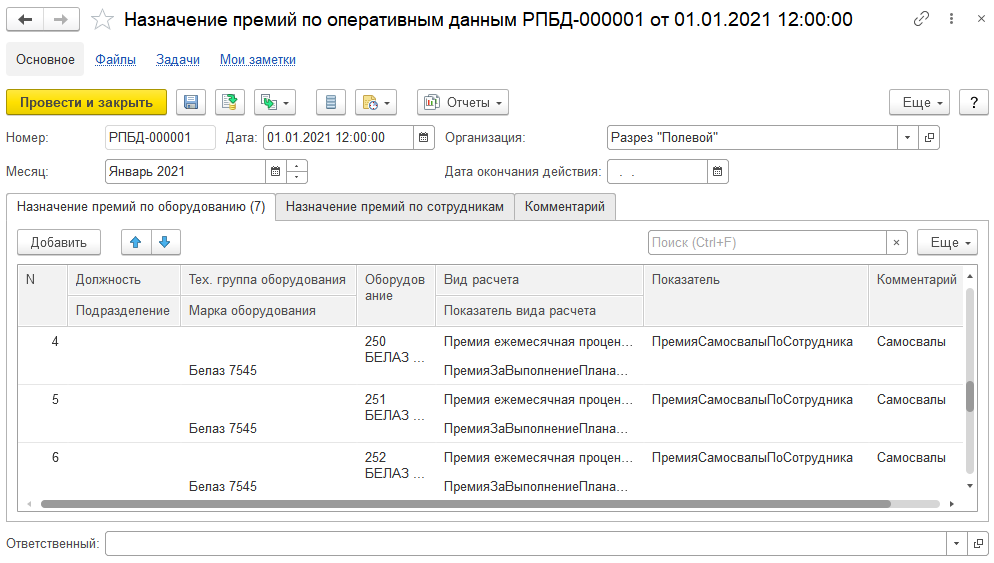Image resolution: width=994 pixels, height=563 pixels.
Task: Click the horizontal scrollbar thumb of table
Action: [x=465, y=504]
